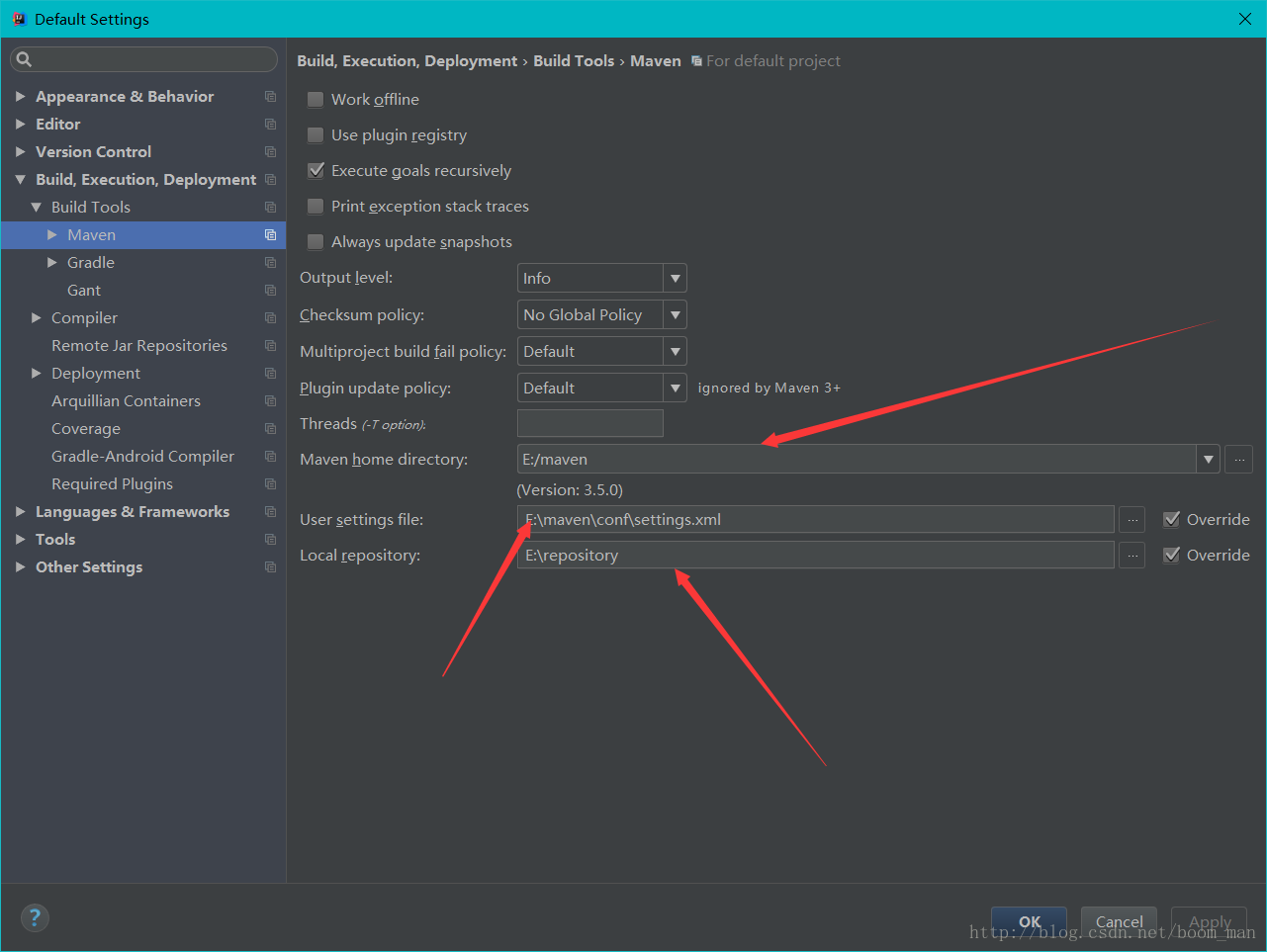Expand the Gradle node arrow

(x=51, y=263)
